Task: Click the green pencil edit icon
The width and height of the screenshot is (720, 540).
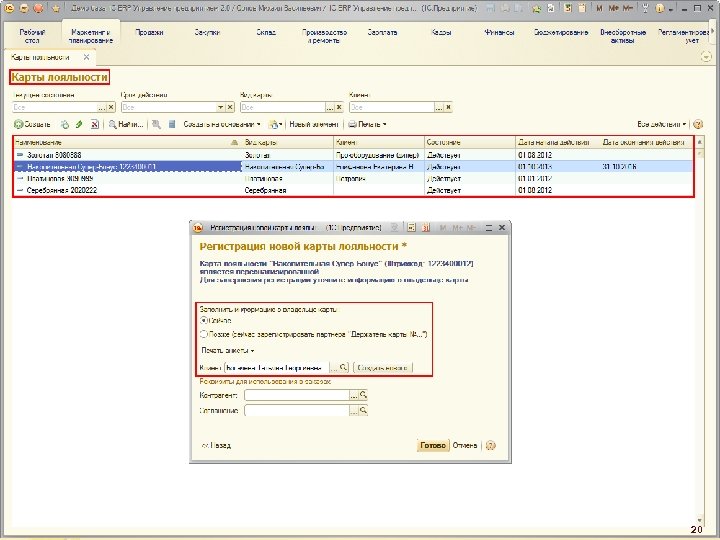Action: (x=79, y=124)
